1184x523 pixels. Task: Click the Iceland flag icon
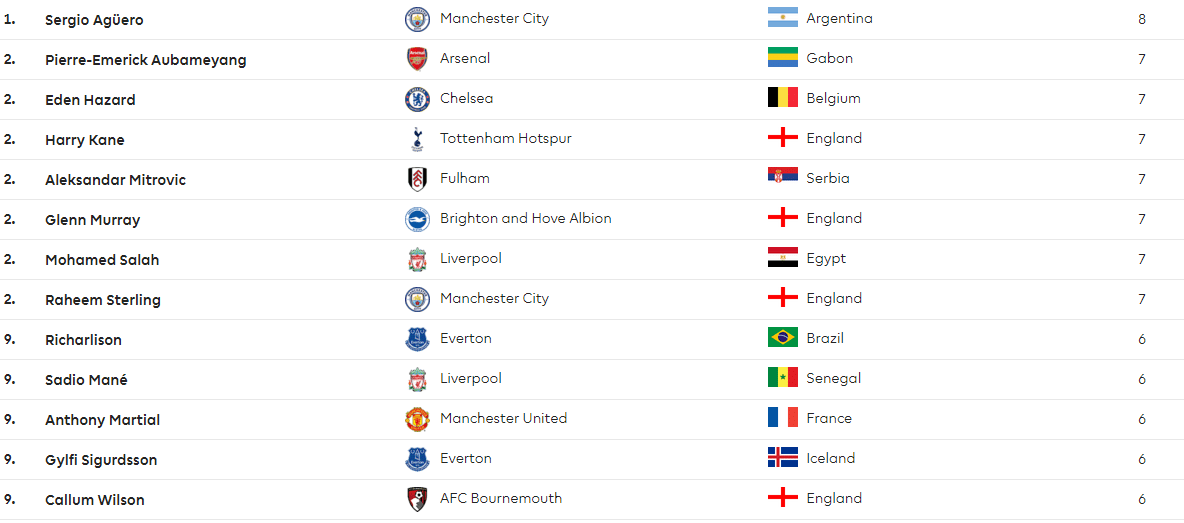click(x=783, y=458)
